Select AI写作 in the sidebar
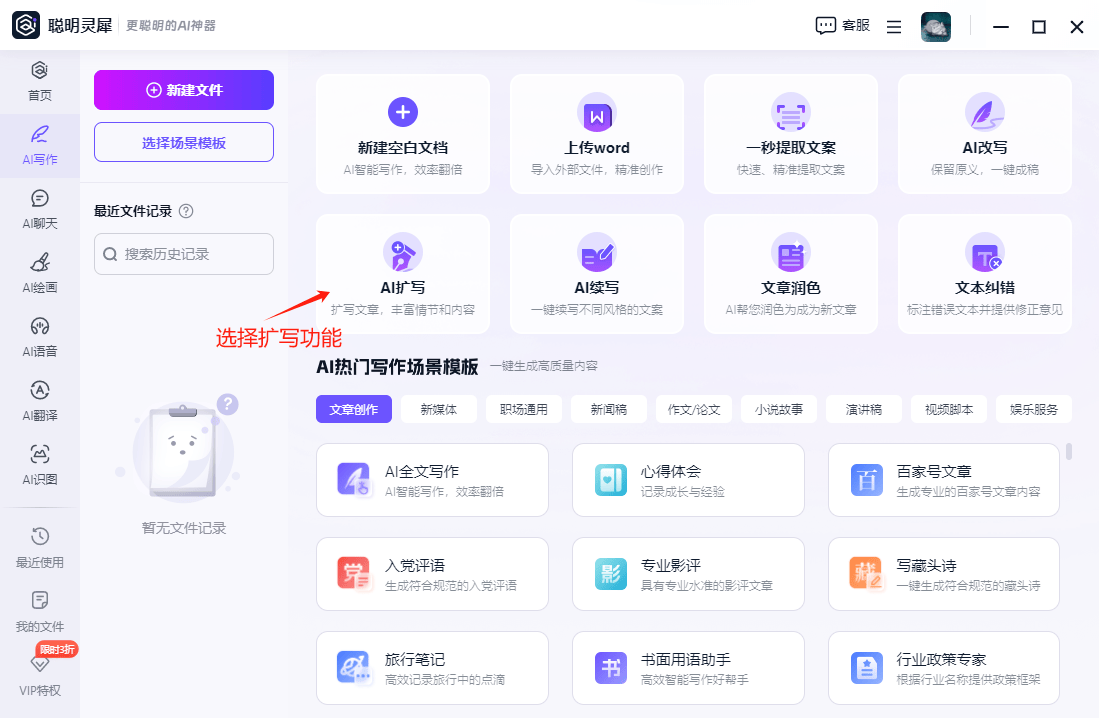 pyautogui.click(x=40, y=146)
